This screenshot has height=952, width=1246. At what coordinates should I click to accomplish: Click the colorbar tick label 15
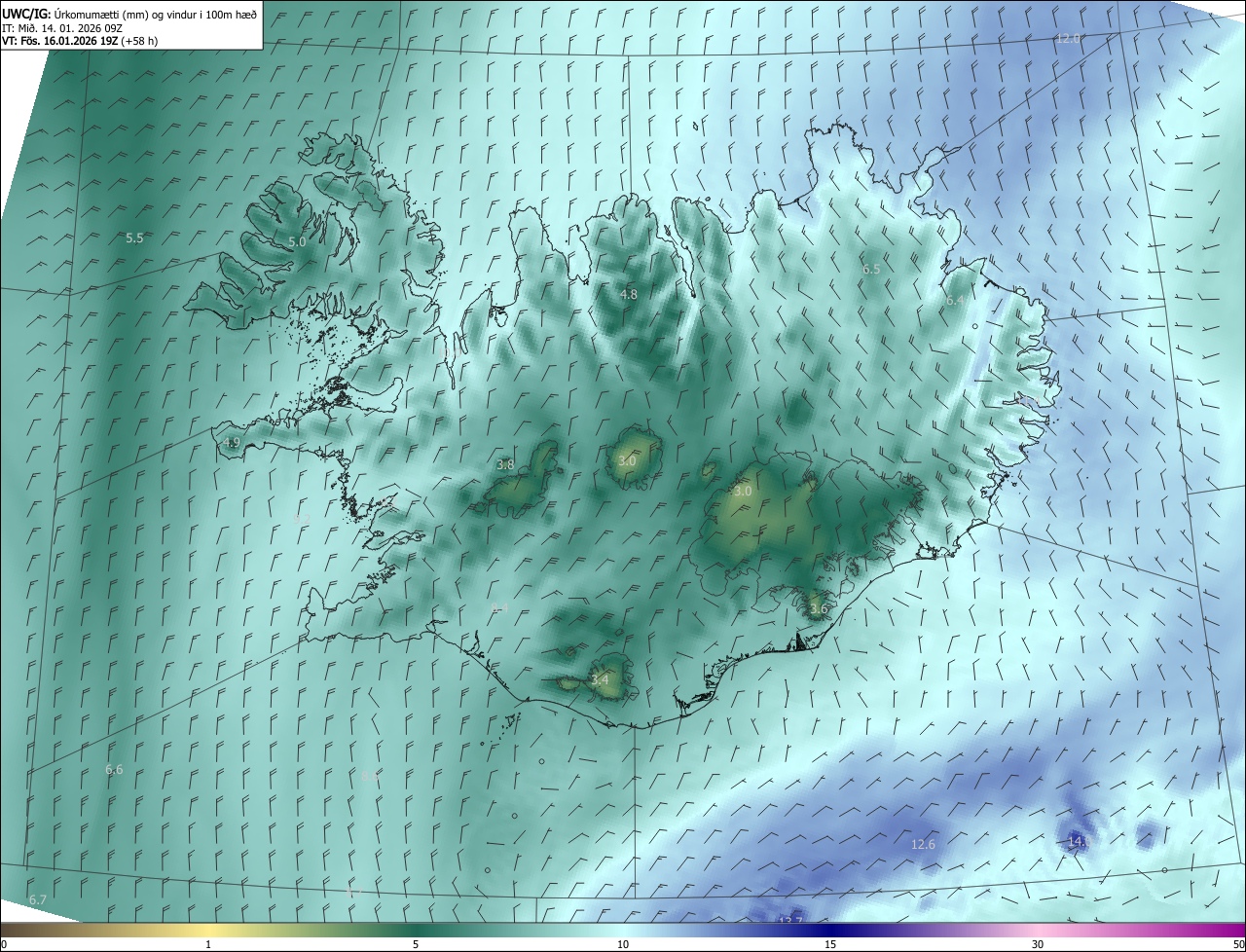(830, 944)
